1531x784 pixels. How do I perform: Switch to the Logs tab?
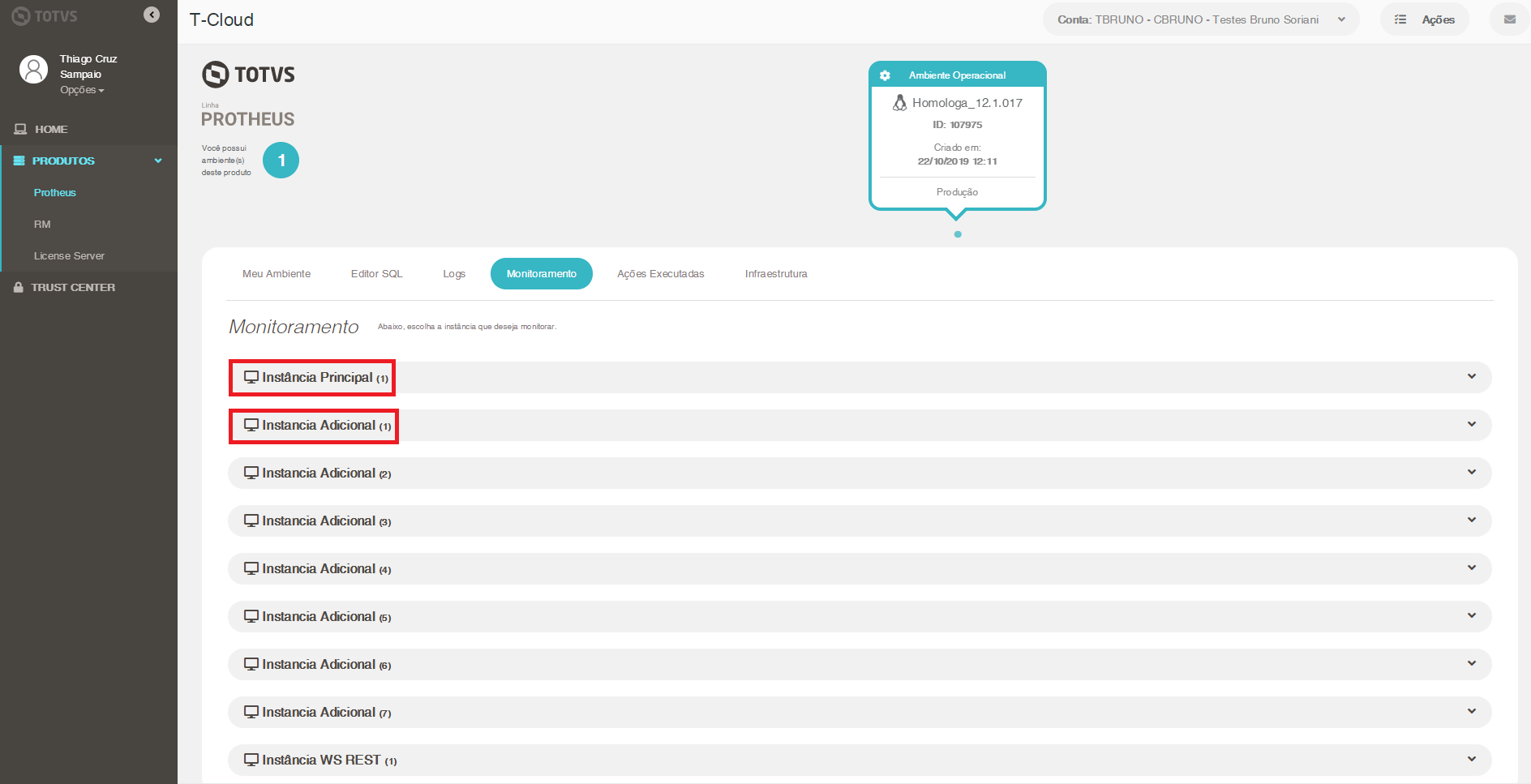click(454, 274)
